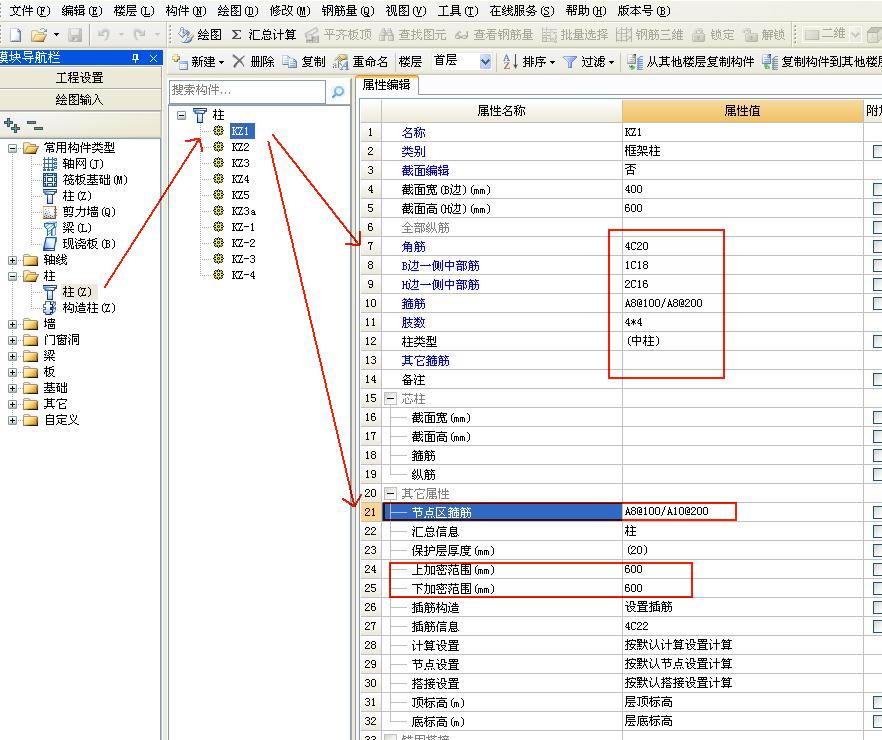Select 筏板基础(M) in navigation tree
The image size is (882, 740).
(x=86, y=179)
